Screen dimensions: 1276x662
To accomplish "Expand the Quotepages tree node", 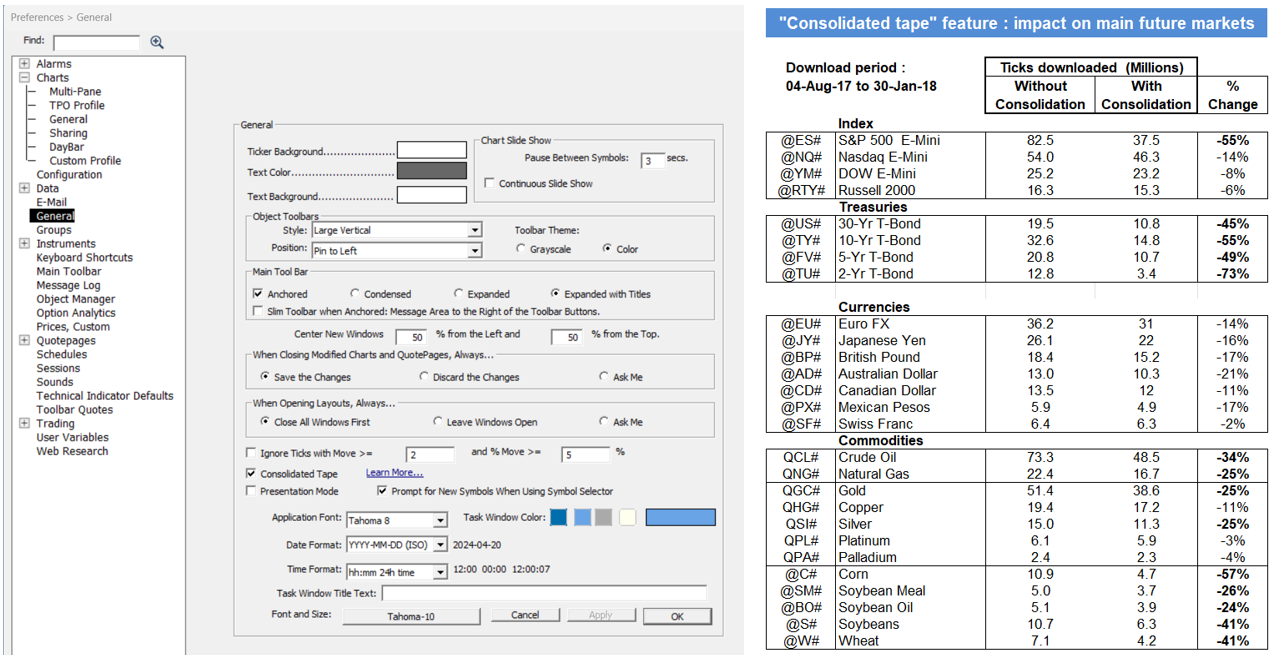I will 24,341.
